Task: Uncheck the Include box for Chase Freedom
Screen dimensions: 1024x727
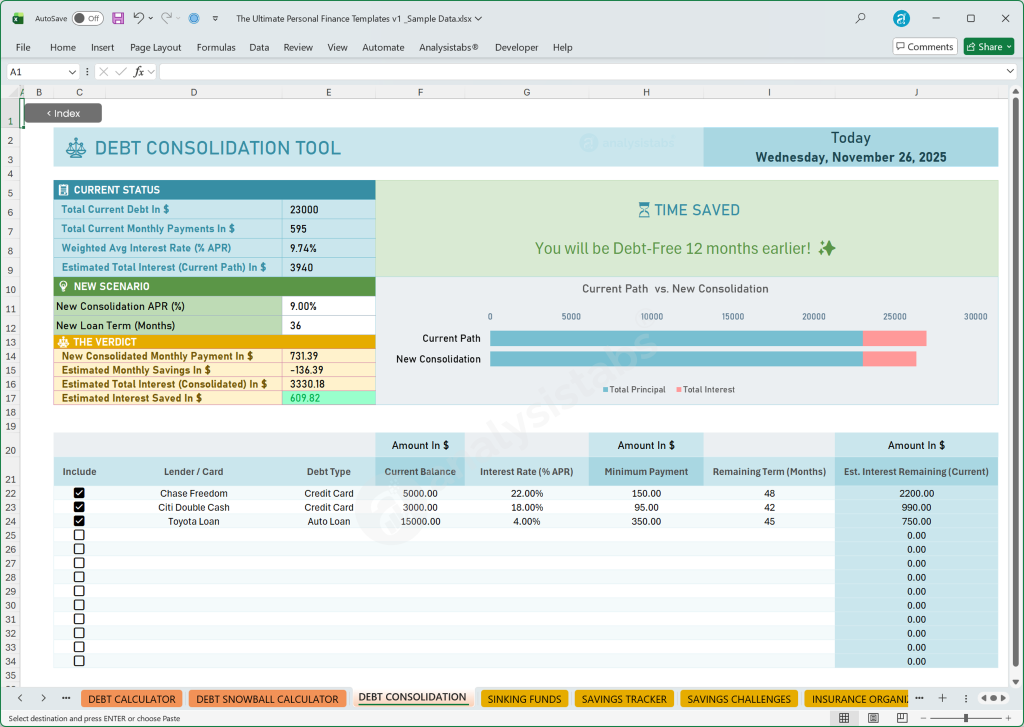Action: [x=79, y=493]
